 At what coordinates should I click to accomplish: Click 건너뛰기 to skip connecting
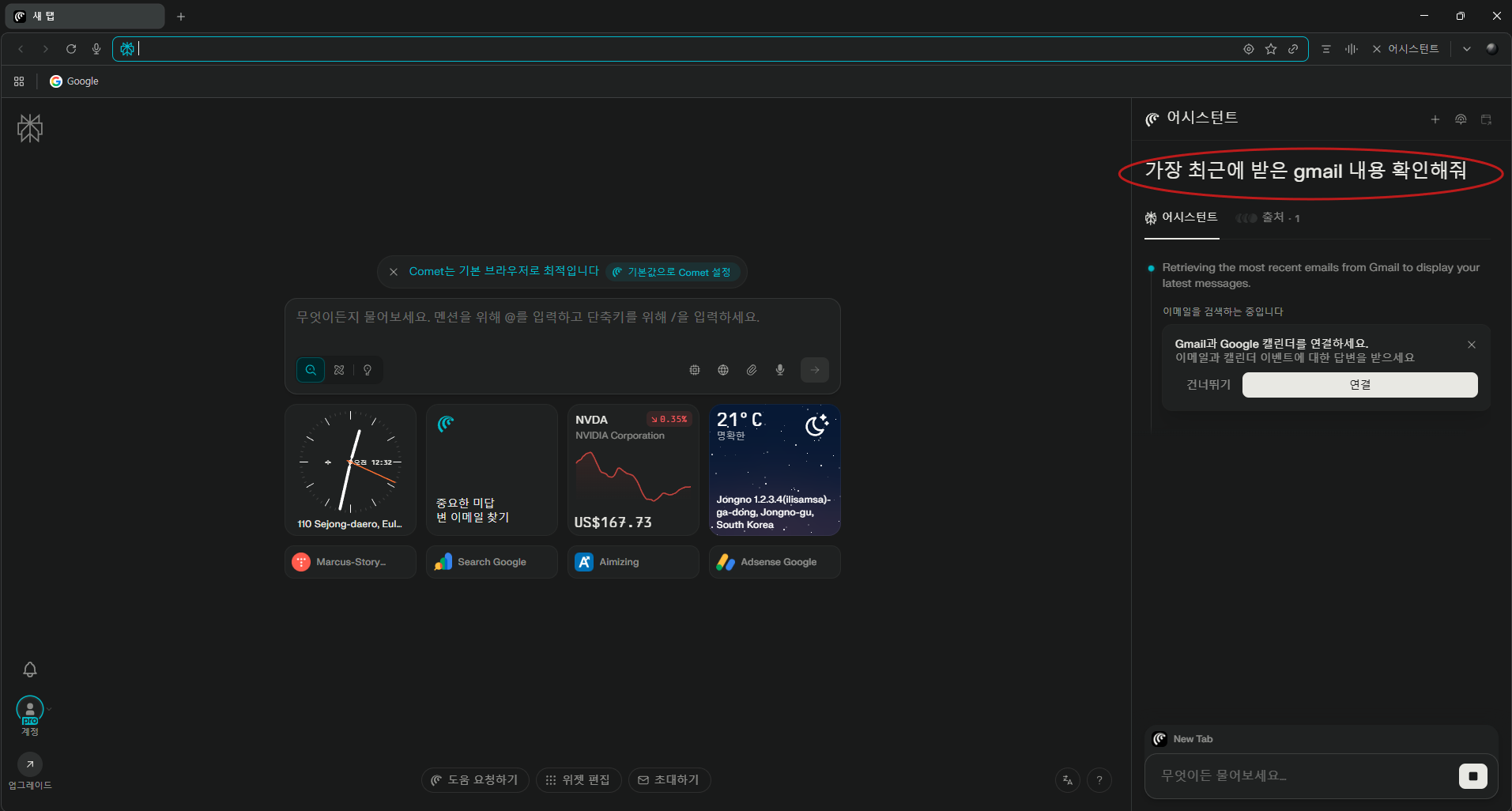pyautogui.click(x=1208, y=385)
